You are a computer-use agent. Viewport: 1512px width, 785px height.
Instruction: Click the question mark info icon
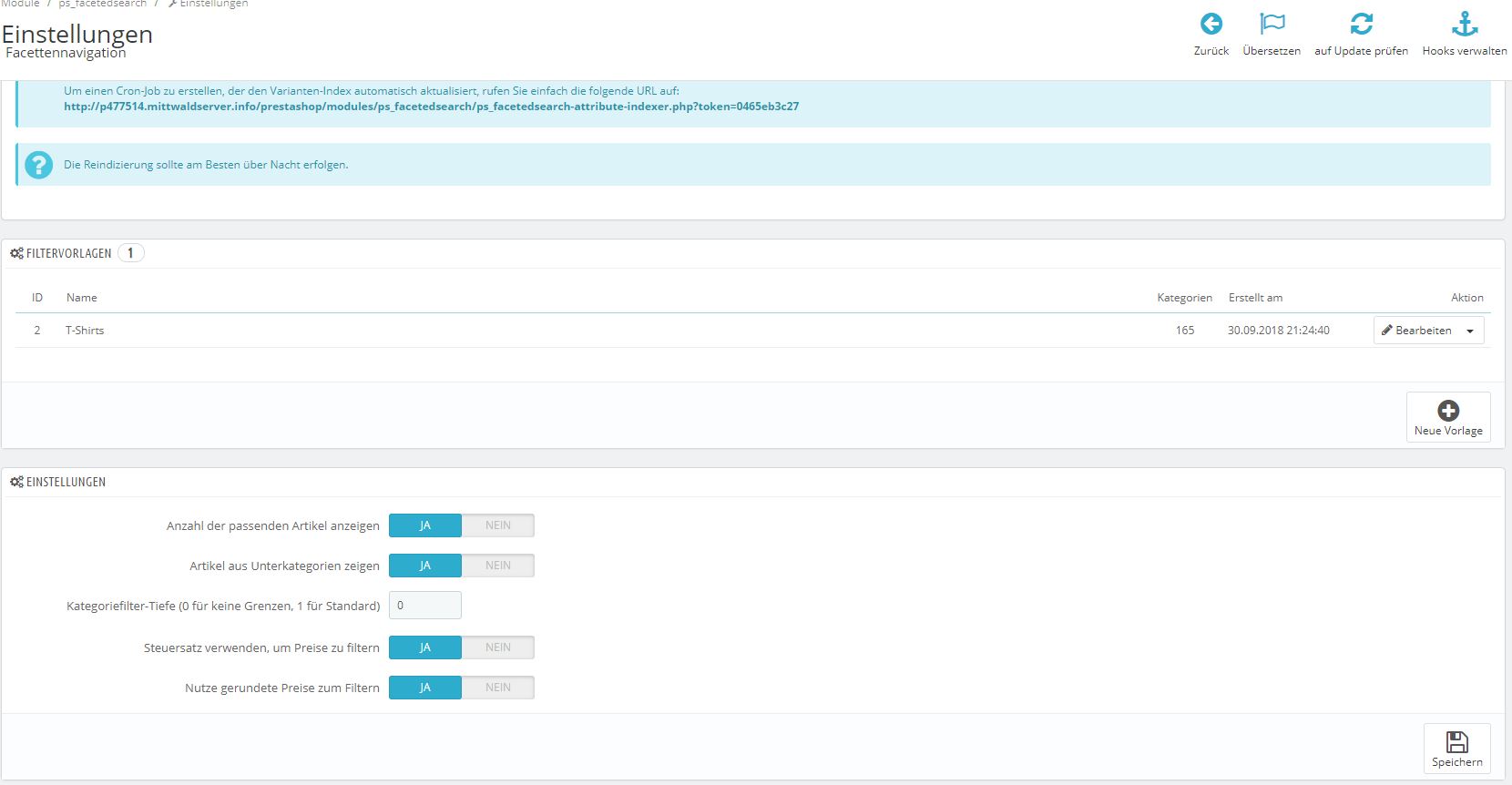[x=38, y=165]
